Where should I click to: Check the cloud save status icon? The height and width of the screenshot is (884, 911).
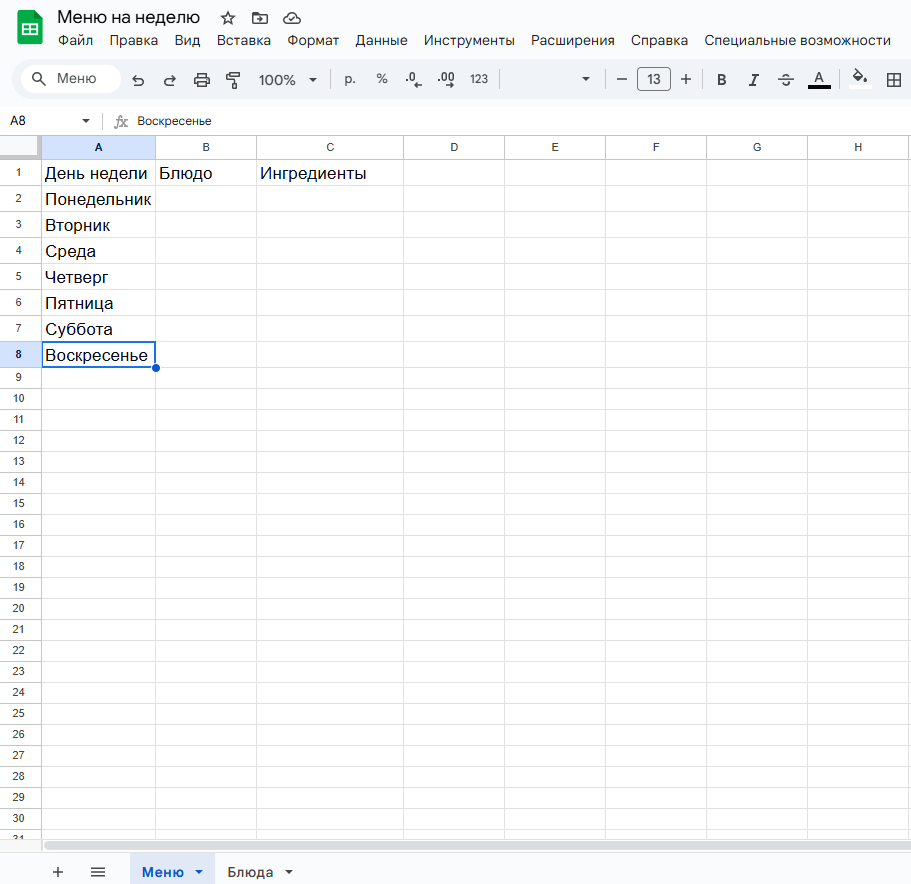(292, 18)
